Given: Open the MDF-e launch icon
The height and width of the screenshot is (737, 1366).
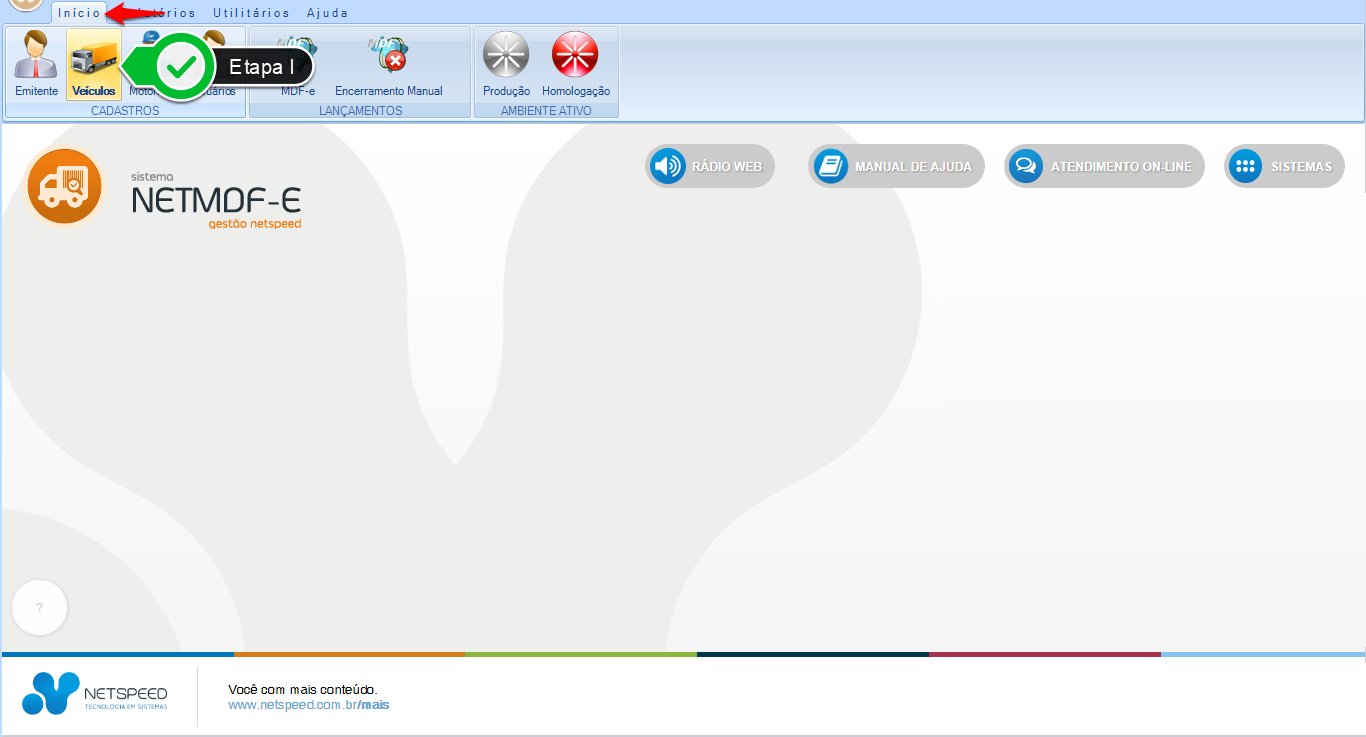Looking at the screenshot, I should 297,64.
